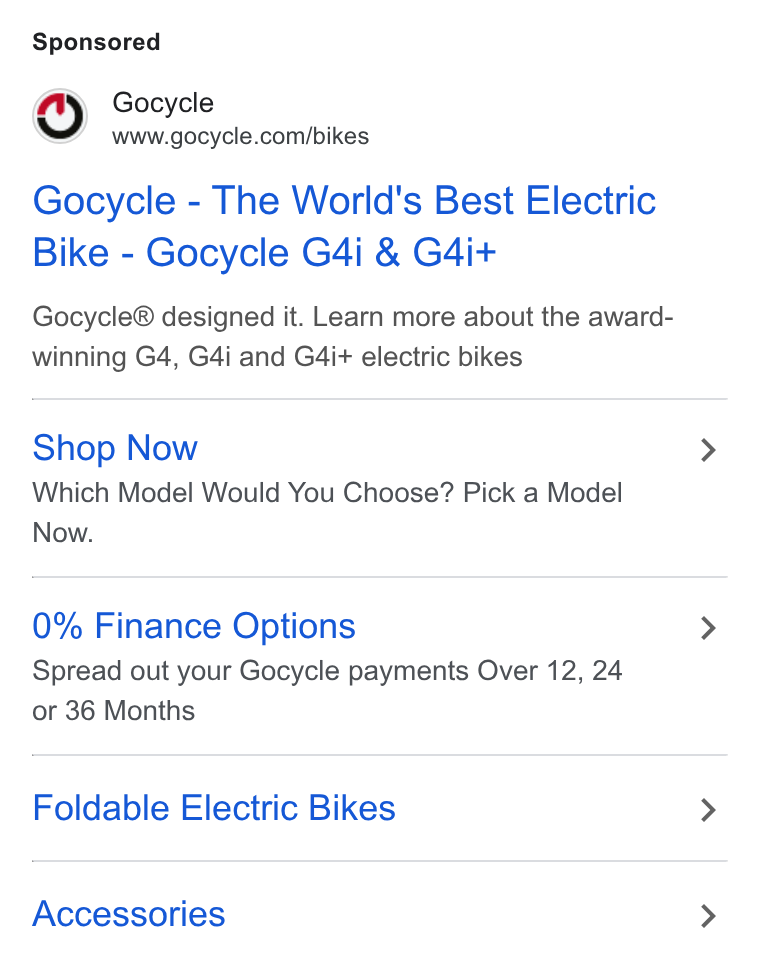This screenshot has height=966, width=760.
Task: Click the Gocycle power-button logo icon
Action: click(60, 116)
